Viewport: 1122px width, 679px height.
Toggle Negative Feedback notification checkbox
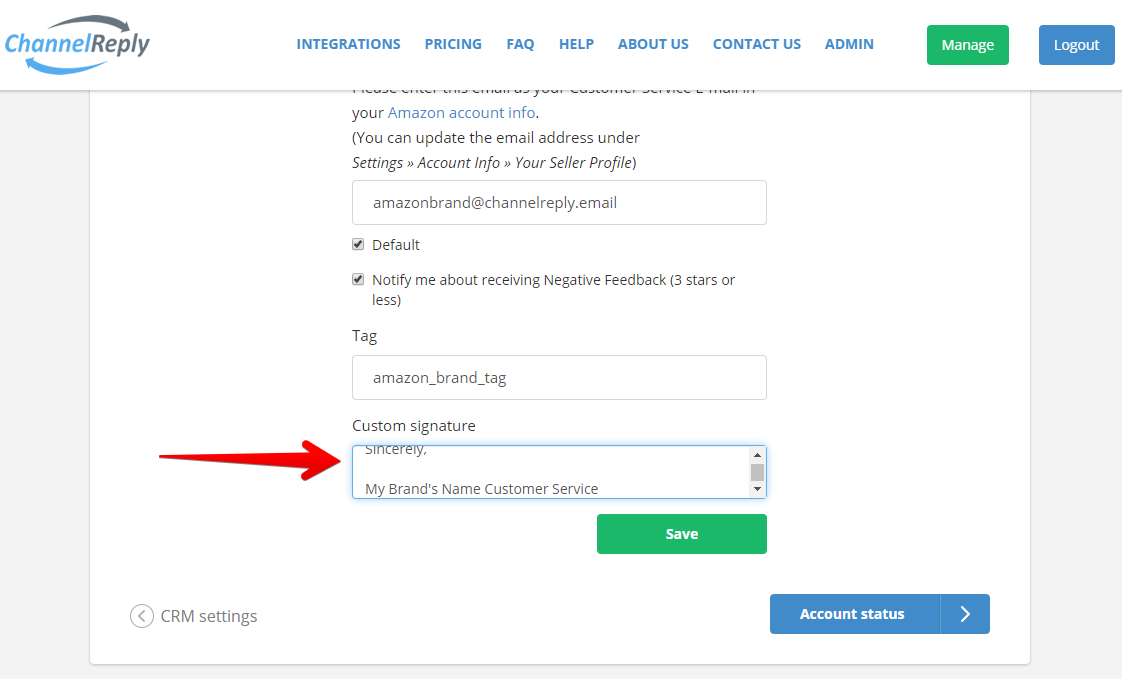coord(358,280)
